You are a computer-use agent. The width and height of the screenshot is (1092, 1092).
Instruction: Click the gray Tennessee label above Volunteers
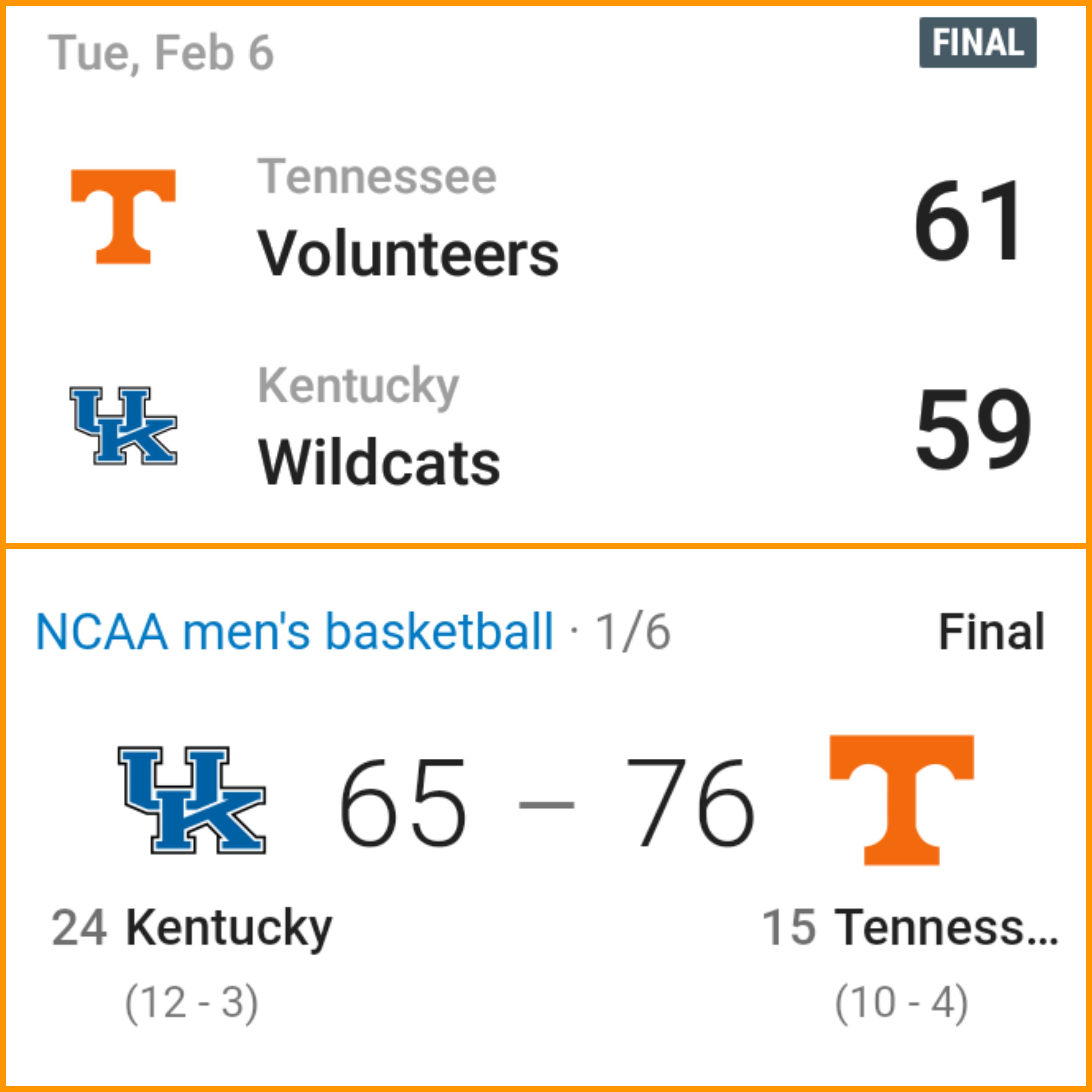(x=377, y=177)
